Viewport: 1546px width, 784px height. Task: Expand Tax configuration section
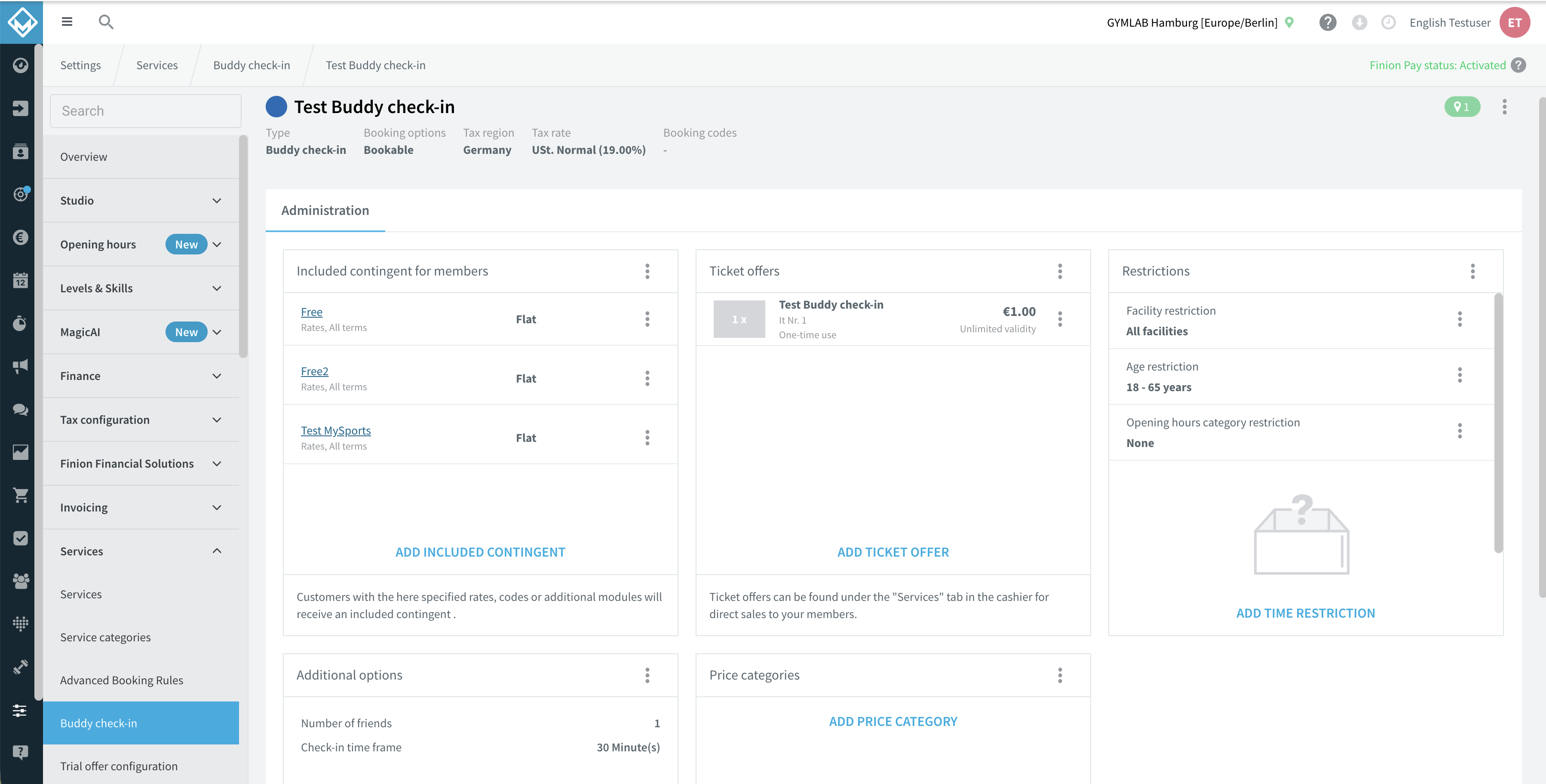click(x=141, y=419)
